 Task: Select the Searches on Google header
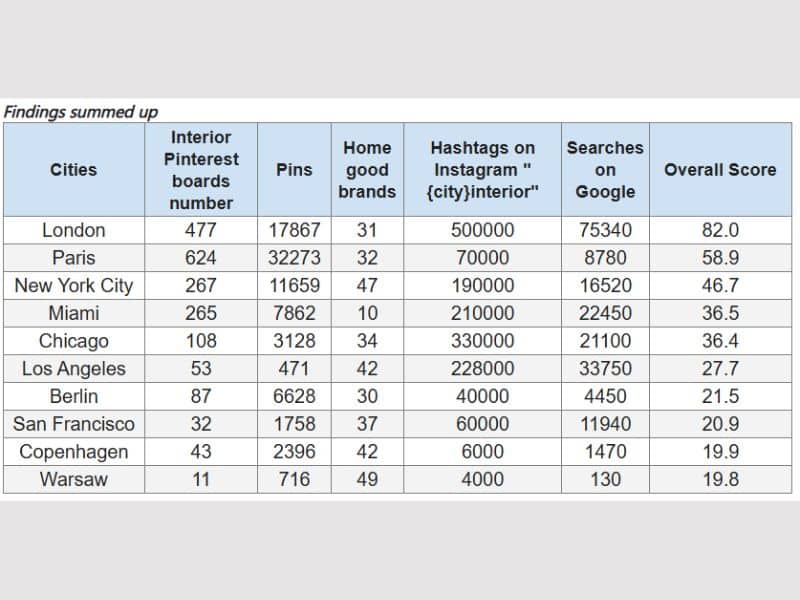[x=605, y=170]
